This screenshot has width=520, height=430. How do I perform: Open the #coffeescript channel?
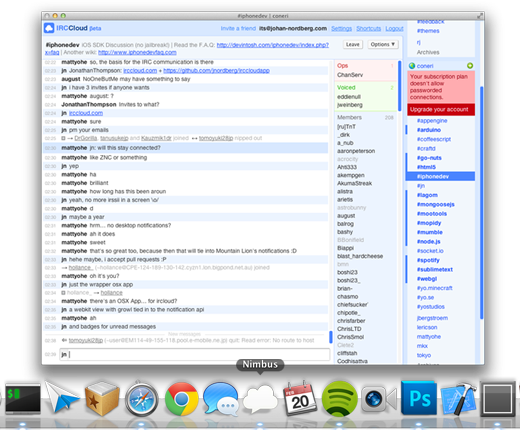click(434, 139)
